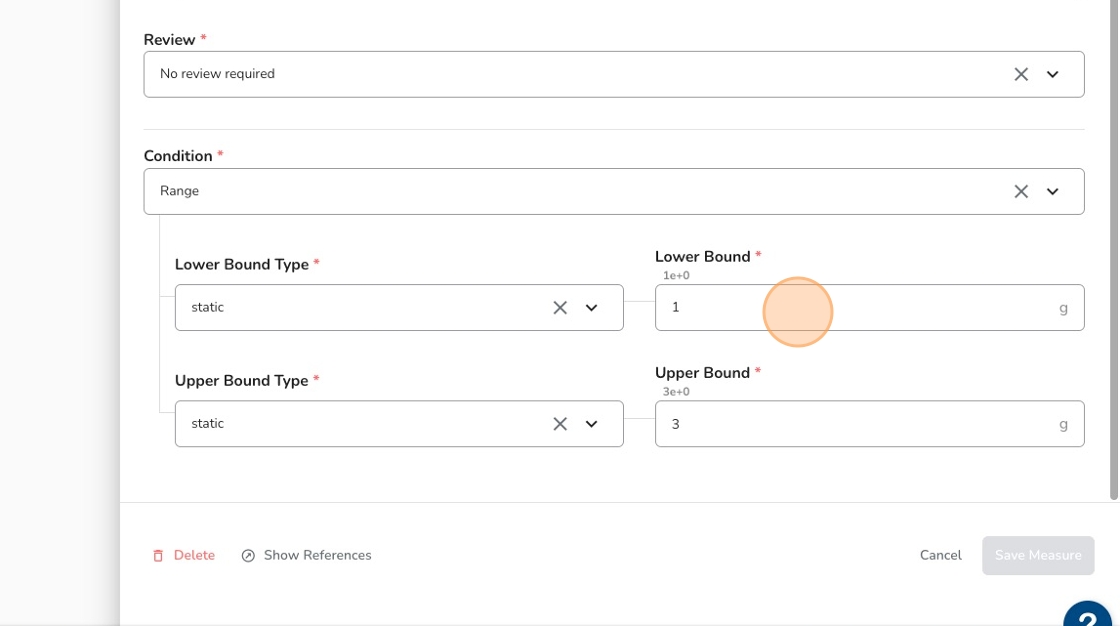1120x626 pixels.
Task: Clear the Lower Bound Type selection
Action: coord(560,308)
